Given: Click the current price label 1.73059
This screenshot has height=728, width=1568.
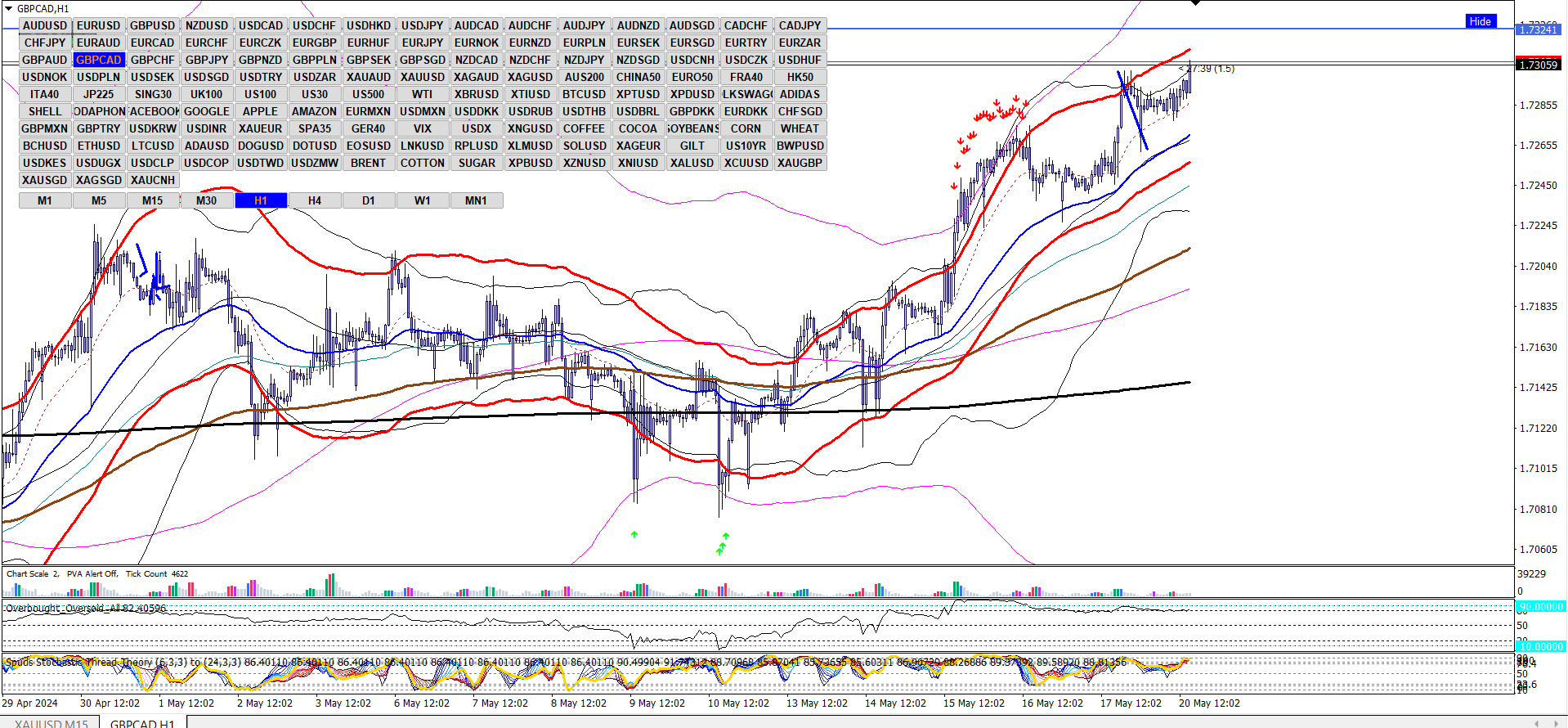Looking at the screenshot, I should coord(1539,65).
